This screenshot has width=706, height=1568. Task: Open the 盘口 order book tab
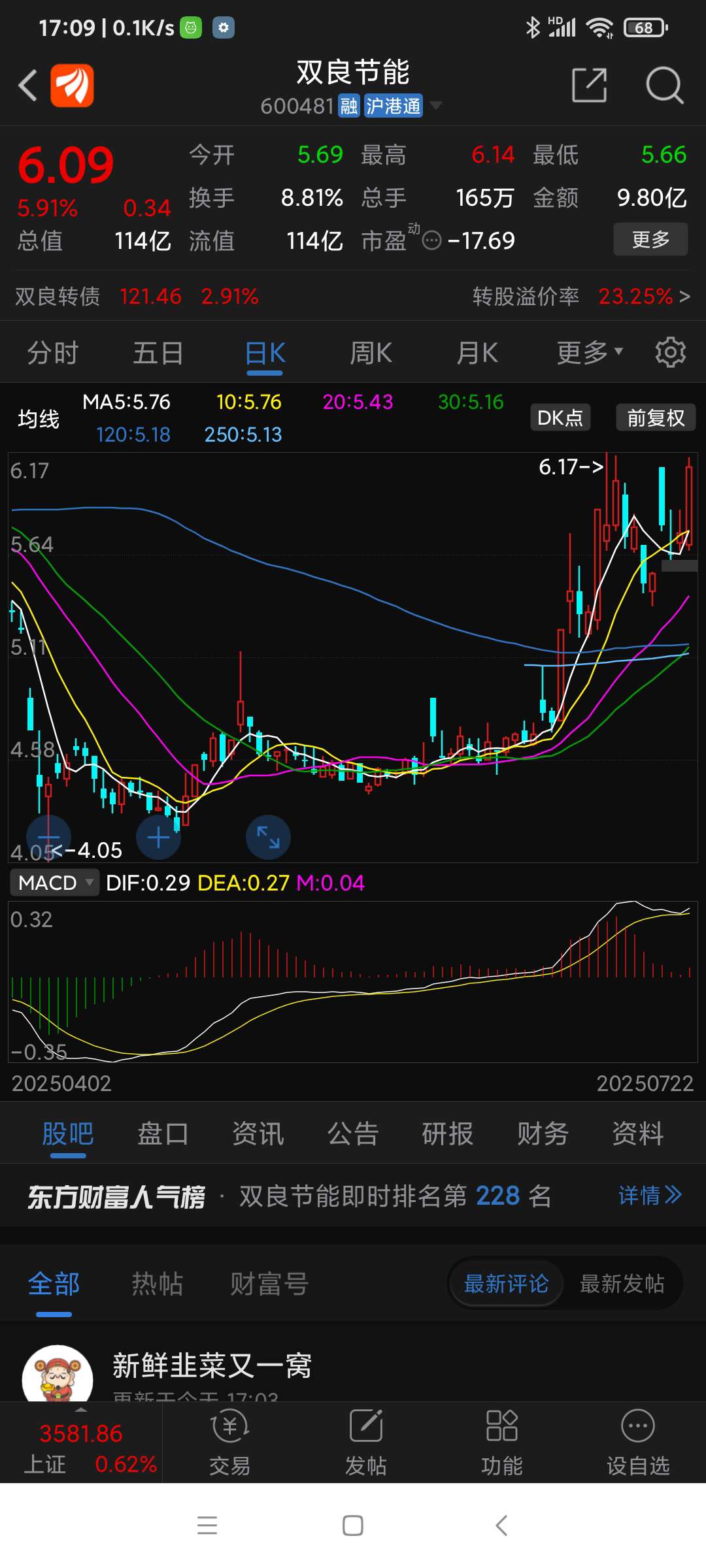pyautogui.click(x=163, y=1134)
